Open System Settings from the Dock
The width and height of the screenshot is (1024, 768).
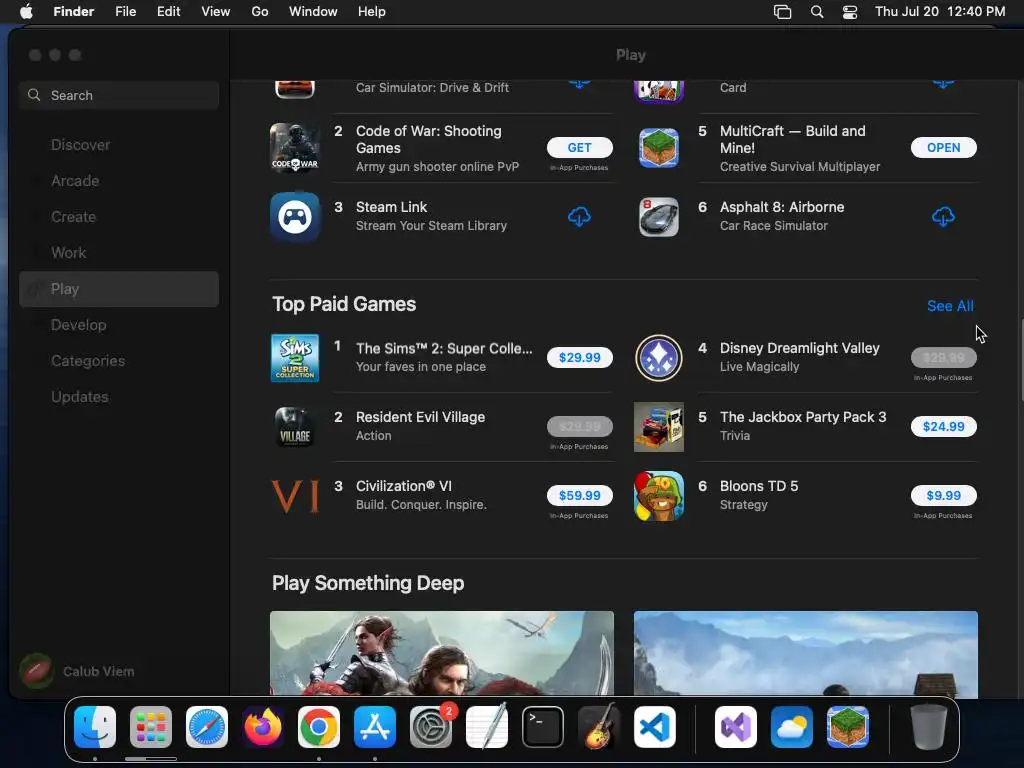[x=431, y=727]
